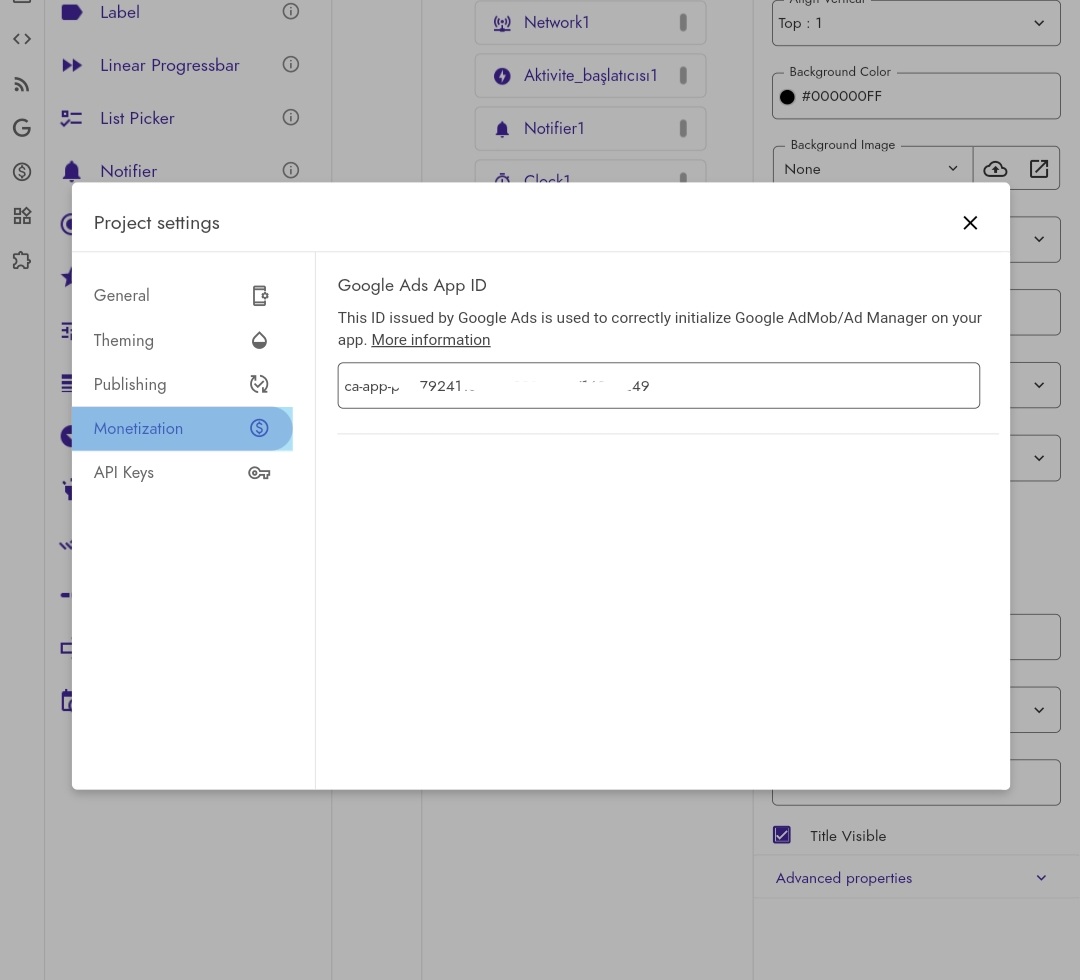Toggle the Title Visible checkbox

click(x=782, y=835)
